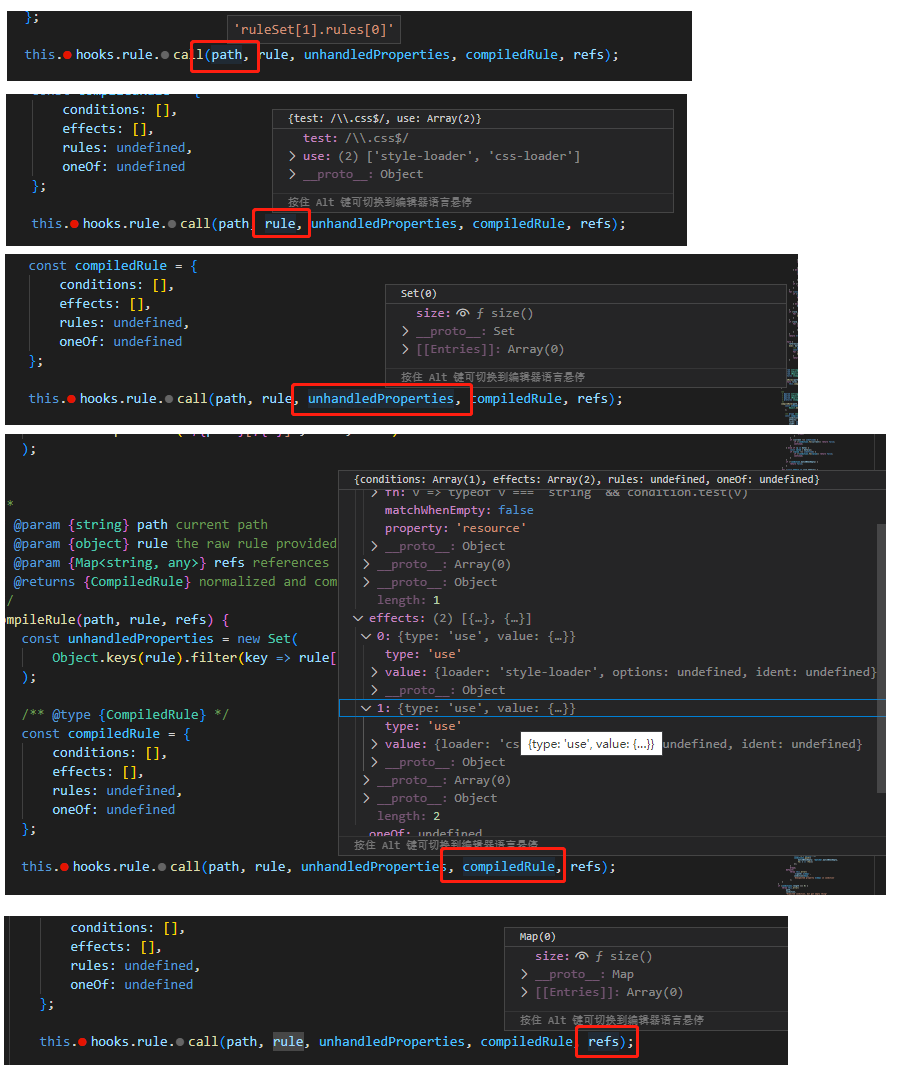
Task: Collapse the effects: (2) array entry
Action: click(x=357, y=617)
